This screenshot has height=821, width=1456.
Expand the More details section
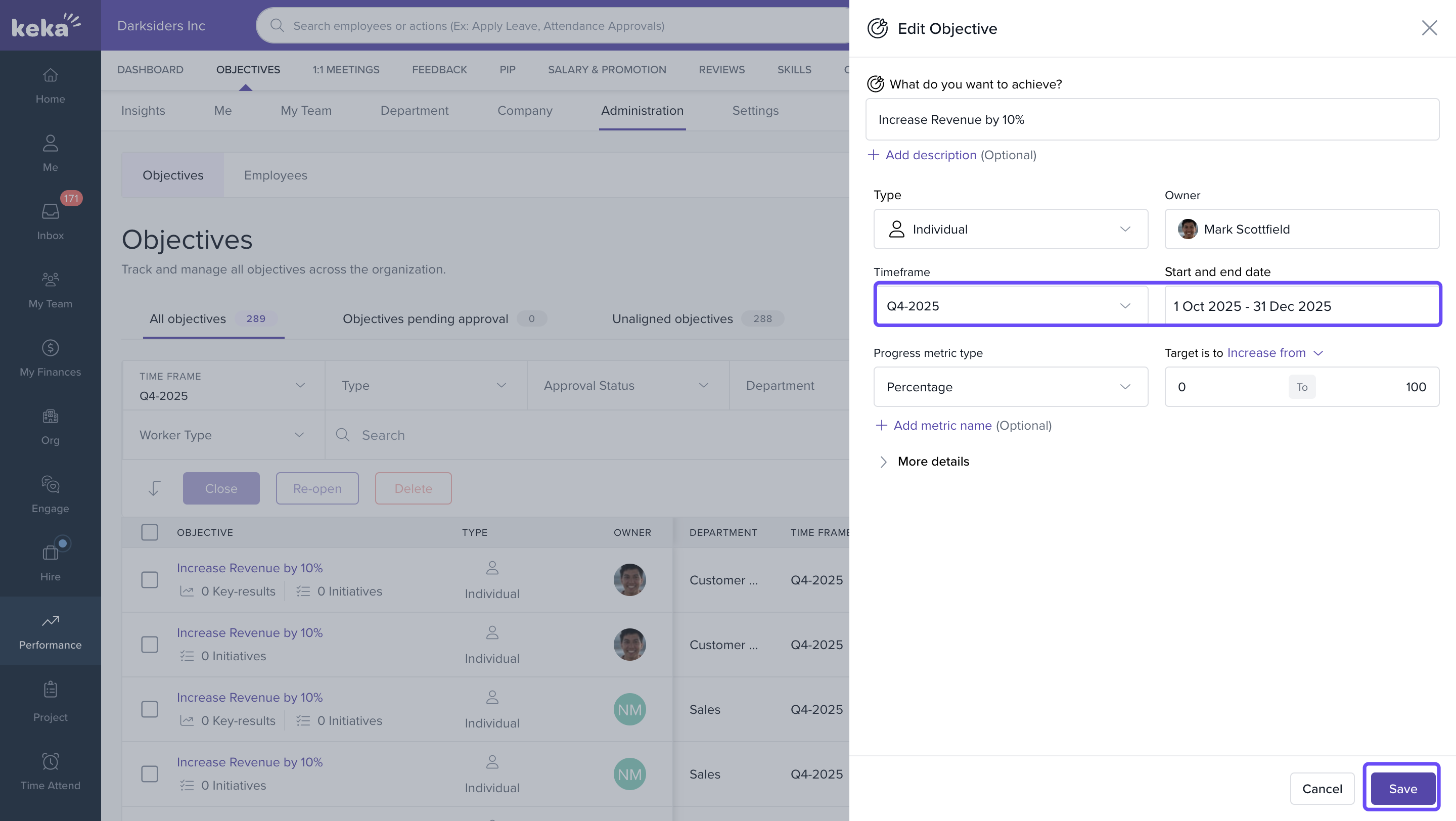933,462
